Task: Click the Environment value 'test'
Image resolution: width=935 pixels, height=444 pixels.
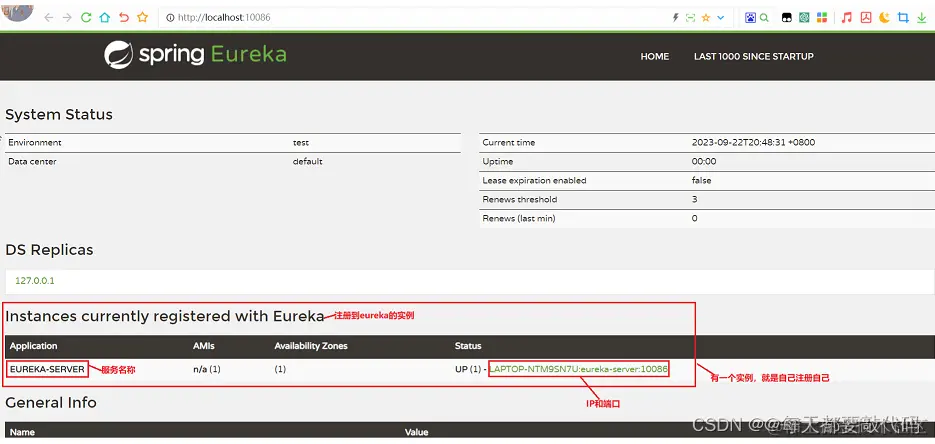Action: click(x=301, y=143)
